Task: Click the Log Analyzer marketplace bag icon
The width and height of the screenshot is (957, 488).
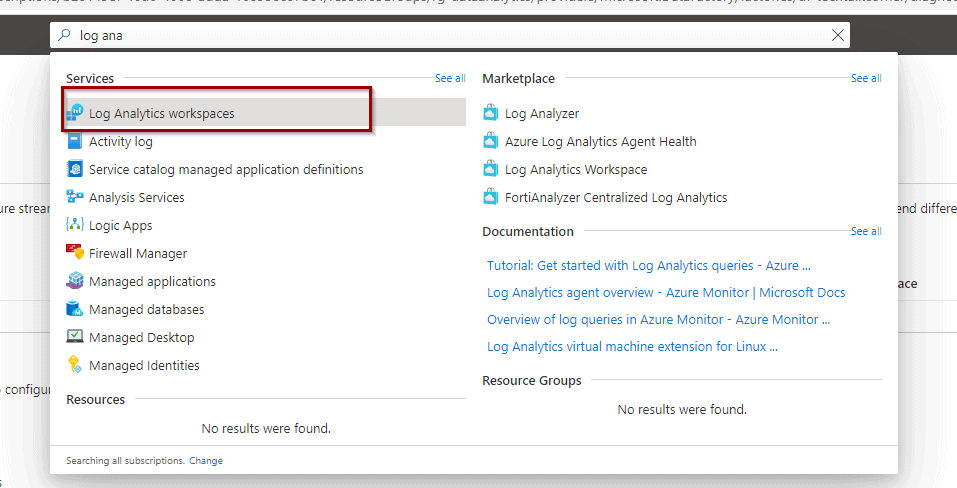Action: click(x=491, y=113)
